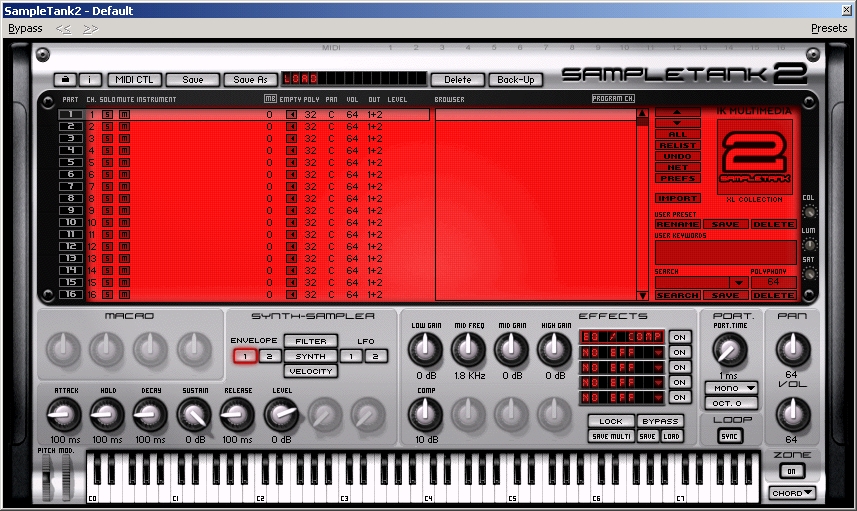Click the User Keywords field
Screen dimensions: 857x511
pyautogui.click(x=725, y=252)
